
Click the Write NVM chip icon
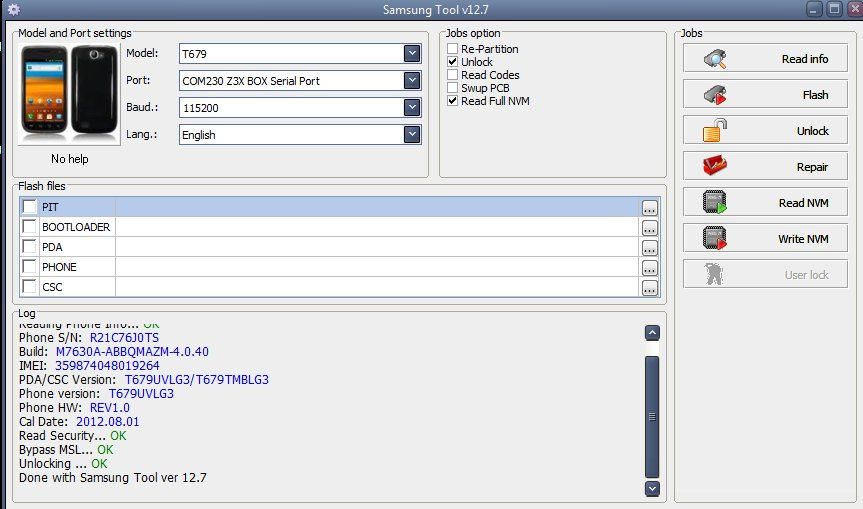[715, 238]
